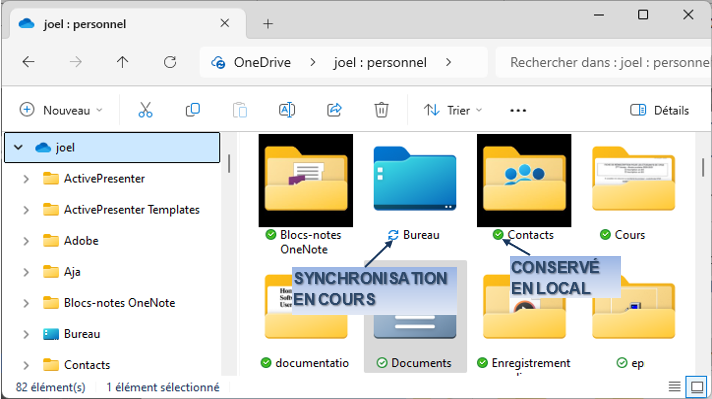The width and height of the screenshot is (712, 399).
Task: Click the Enregistrement folder label
Action: [x=531, y=363]
